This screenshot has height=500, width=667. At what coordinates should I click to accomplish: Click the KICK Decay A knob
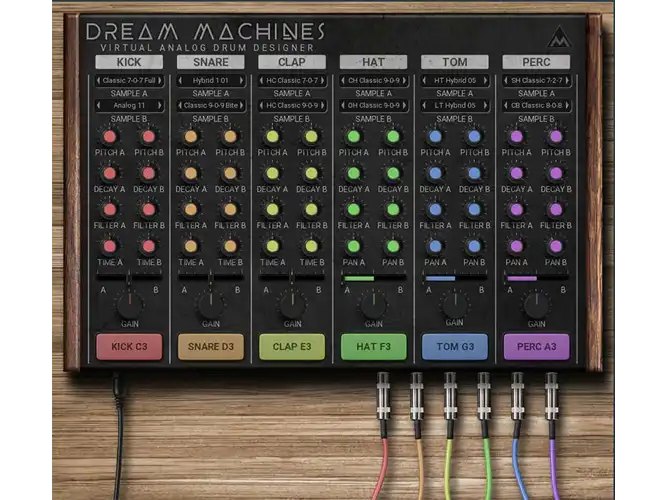[110, 173]
